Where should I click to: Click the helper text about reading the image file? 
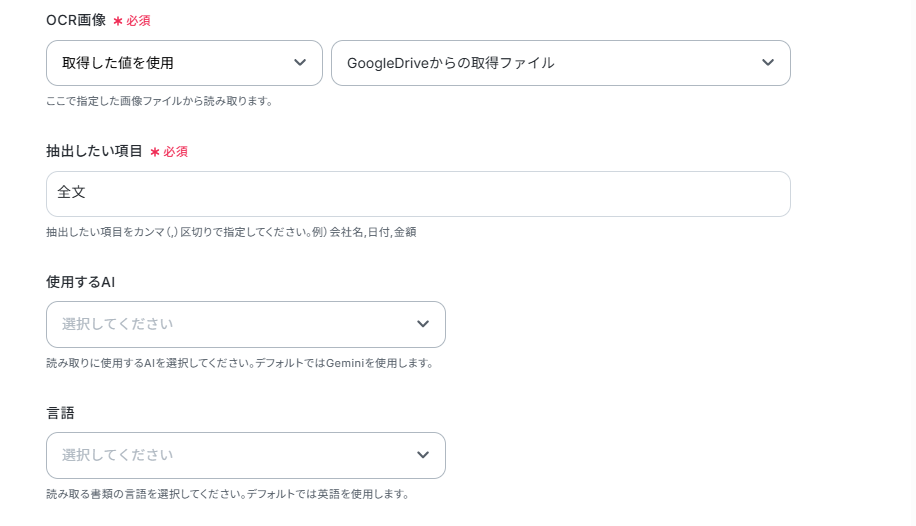pos(159,101)
